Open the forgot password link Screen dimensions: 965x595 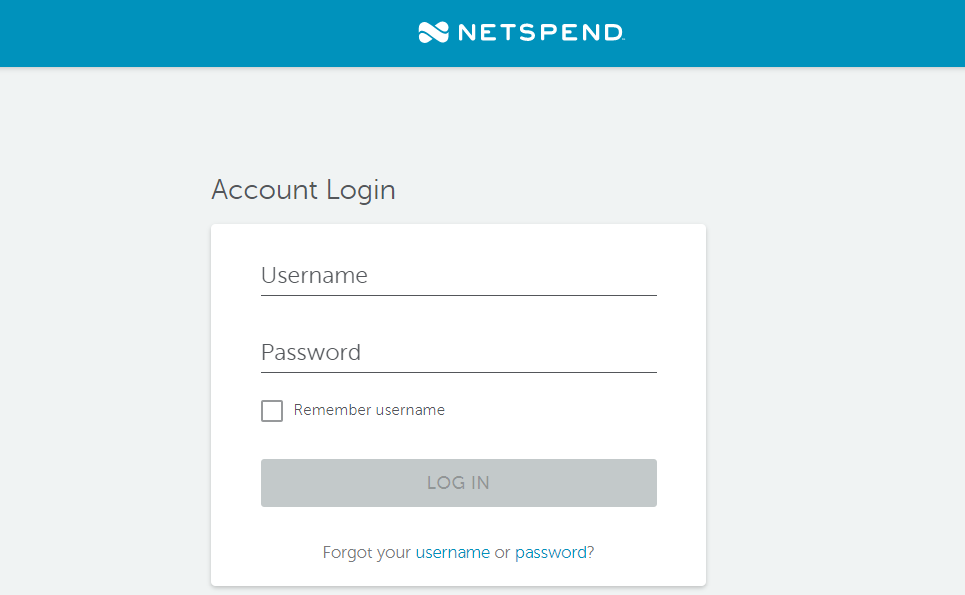(x=551, y=553)
